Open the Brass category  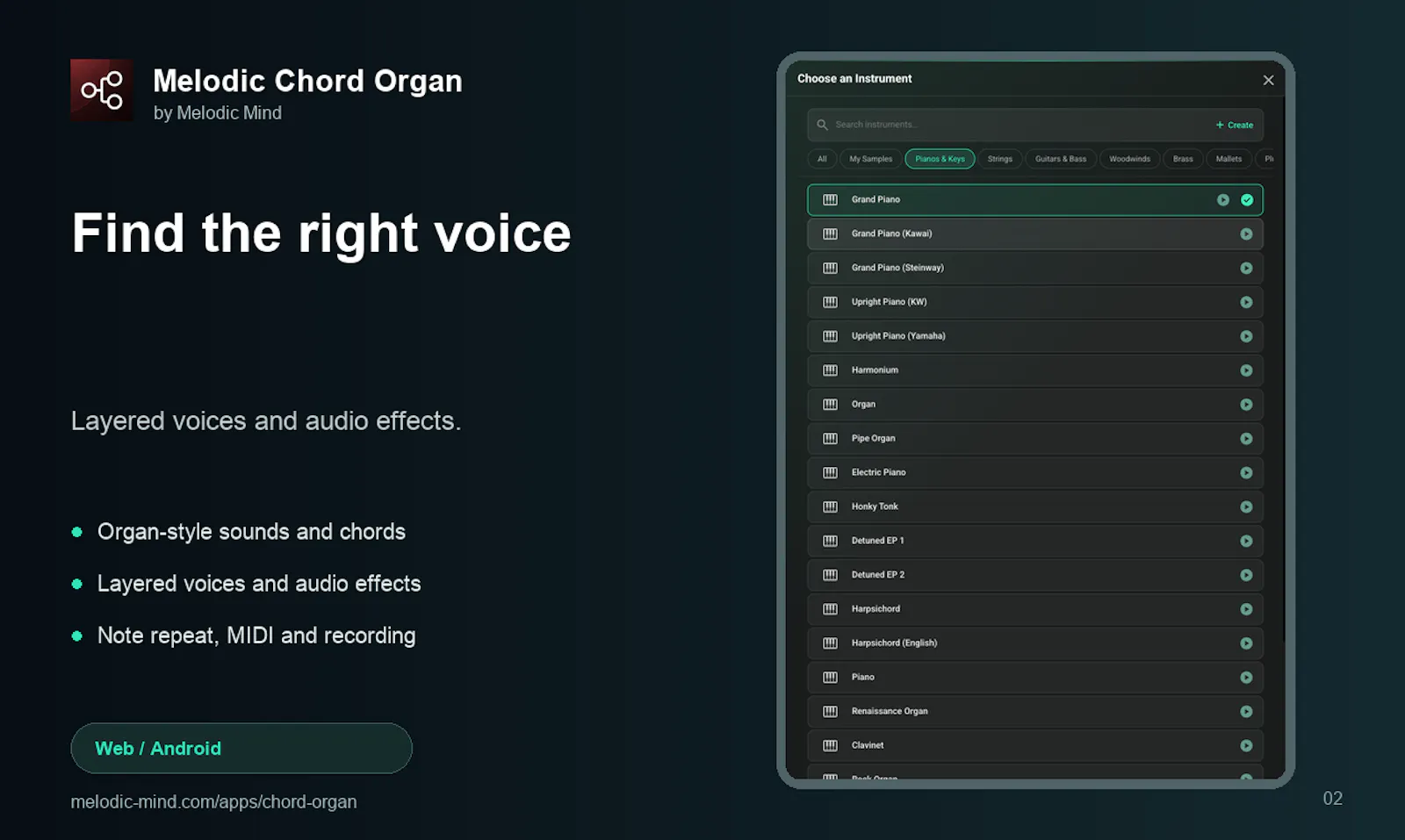(x=1183, y=159)
